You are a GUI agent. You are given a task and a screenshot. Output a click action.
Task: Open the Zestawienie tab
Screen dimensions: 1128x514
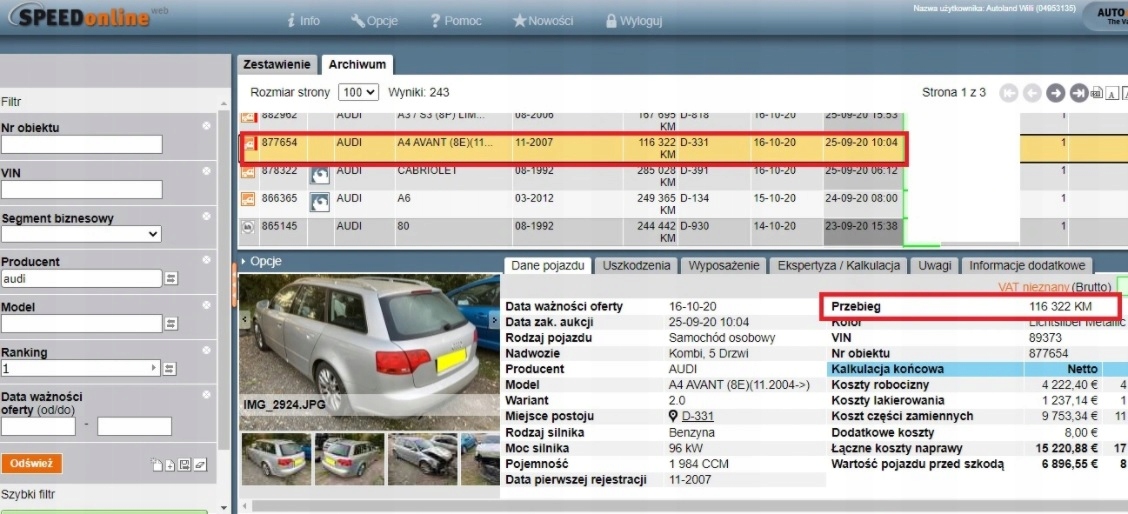[277, 65]
